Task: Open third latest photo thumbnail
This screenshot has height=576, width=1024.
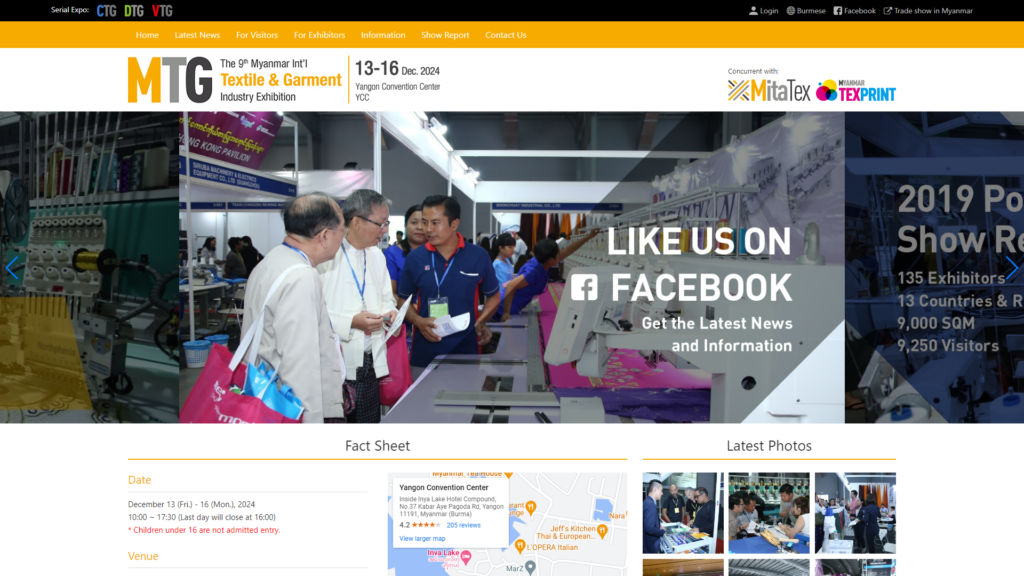Action: [855, 513]
